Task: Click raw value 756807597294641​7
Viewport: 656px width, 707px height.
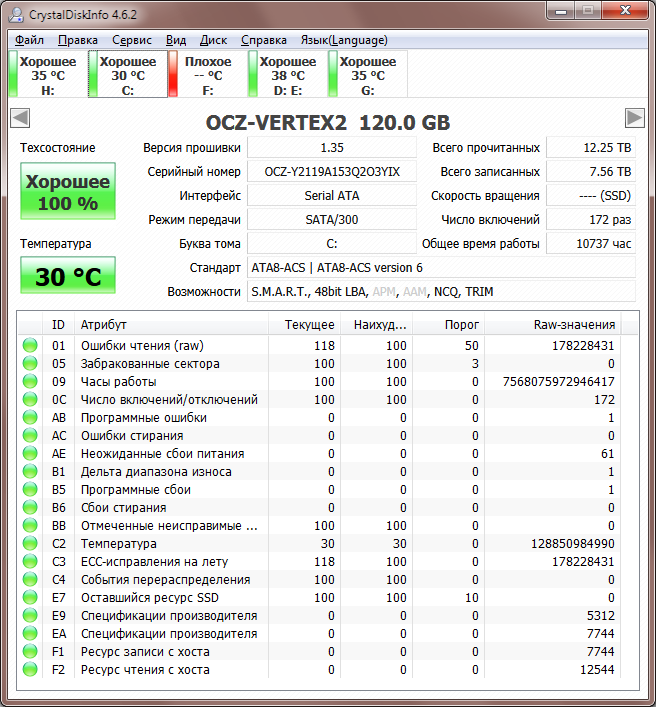Action: click(x=559, y=381)
